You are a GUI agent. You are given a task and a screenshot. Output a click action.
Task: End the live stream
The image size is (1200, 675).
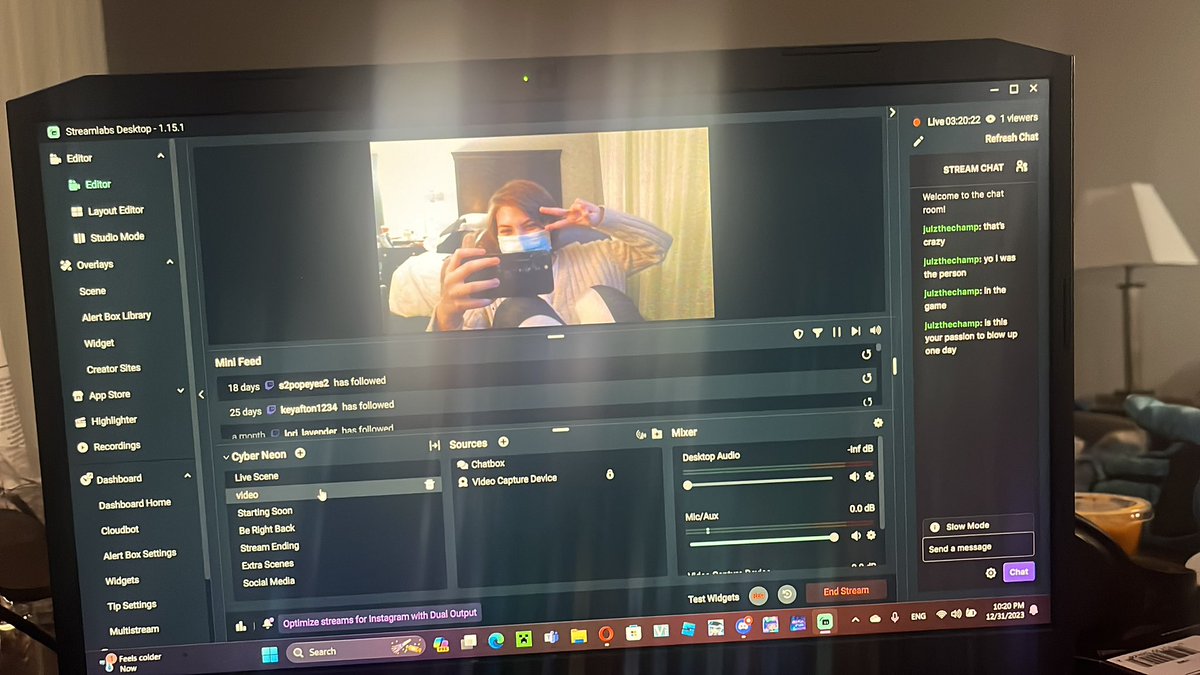pyautogui.click(x=846, y=591)
